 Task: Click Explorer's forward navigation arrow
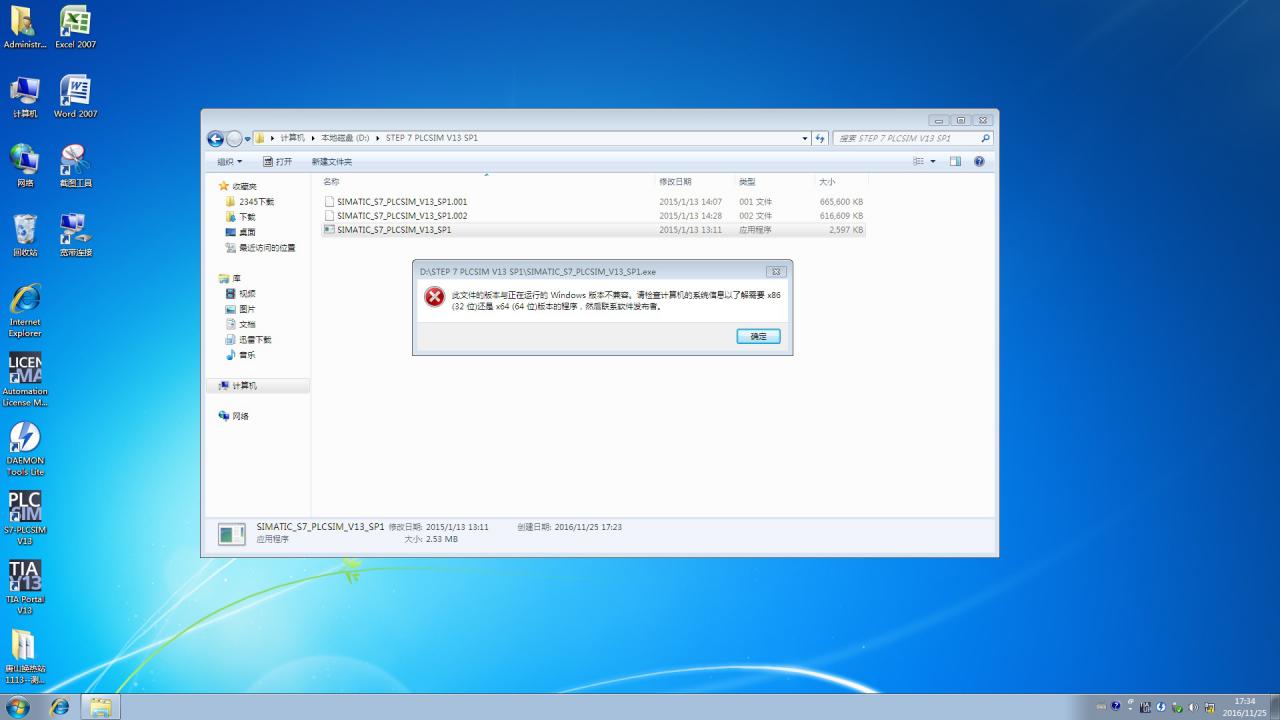click(x=234, y=139)
